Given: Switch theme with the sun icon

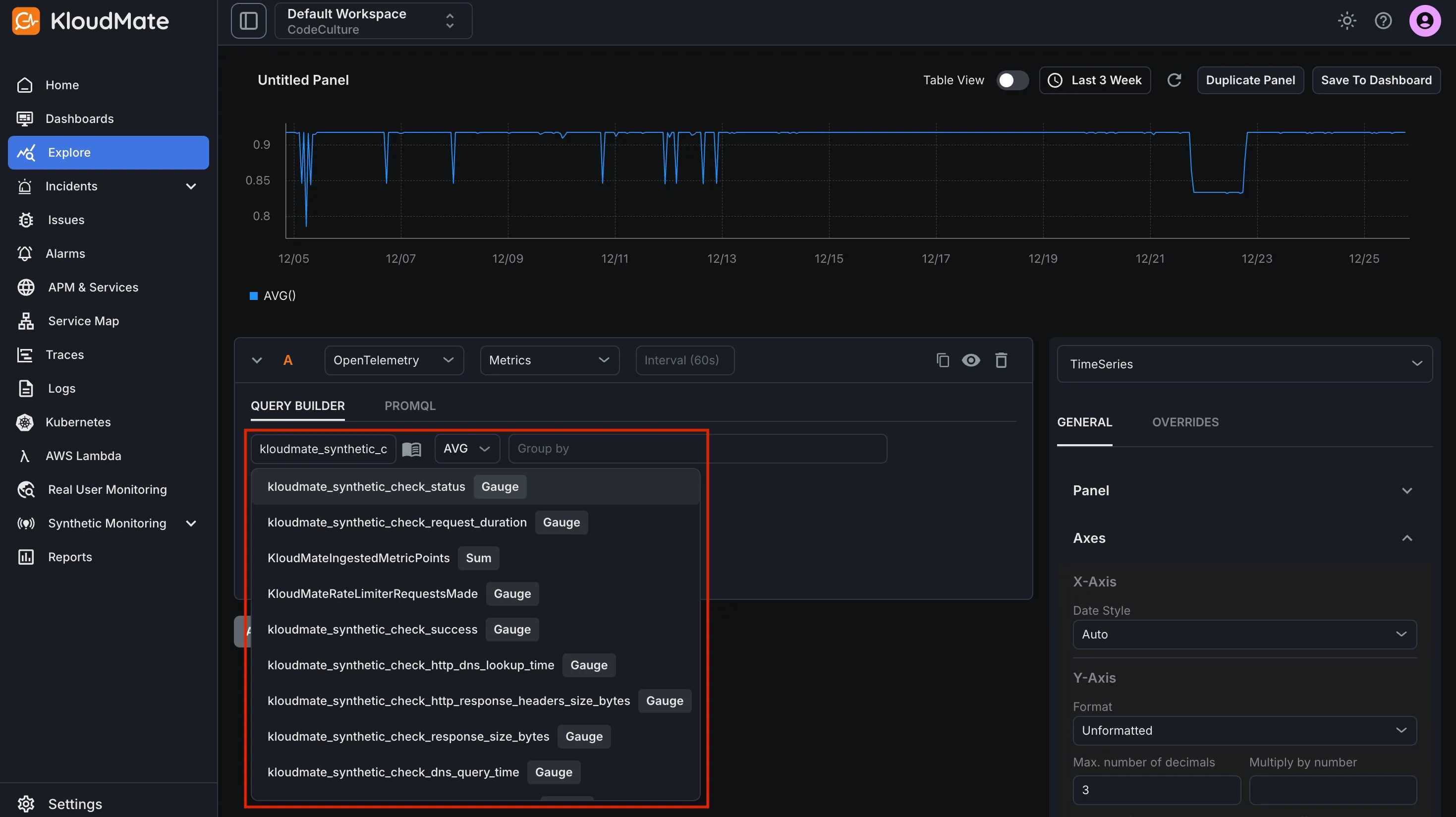Looking at the screenshot, I should [1347, 21].
